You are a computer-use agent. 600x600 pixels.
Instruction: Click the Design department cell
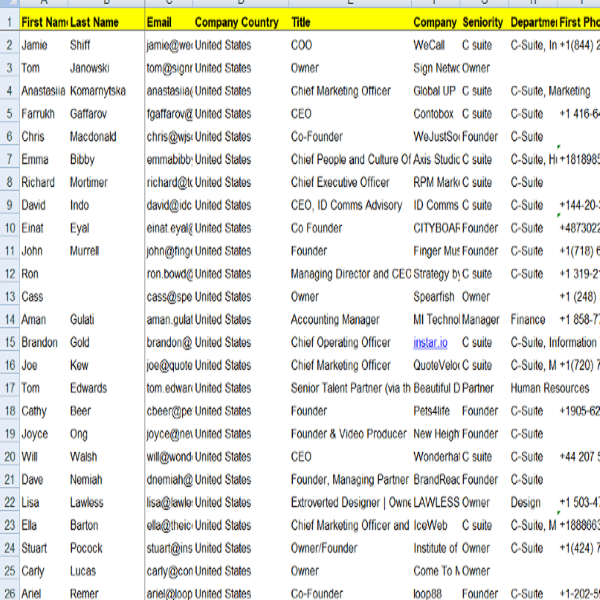pyautogui.click(x=533, y=502)
